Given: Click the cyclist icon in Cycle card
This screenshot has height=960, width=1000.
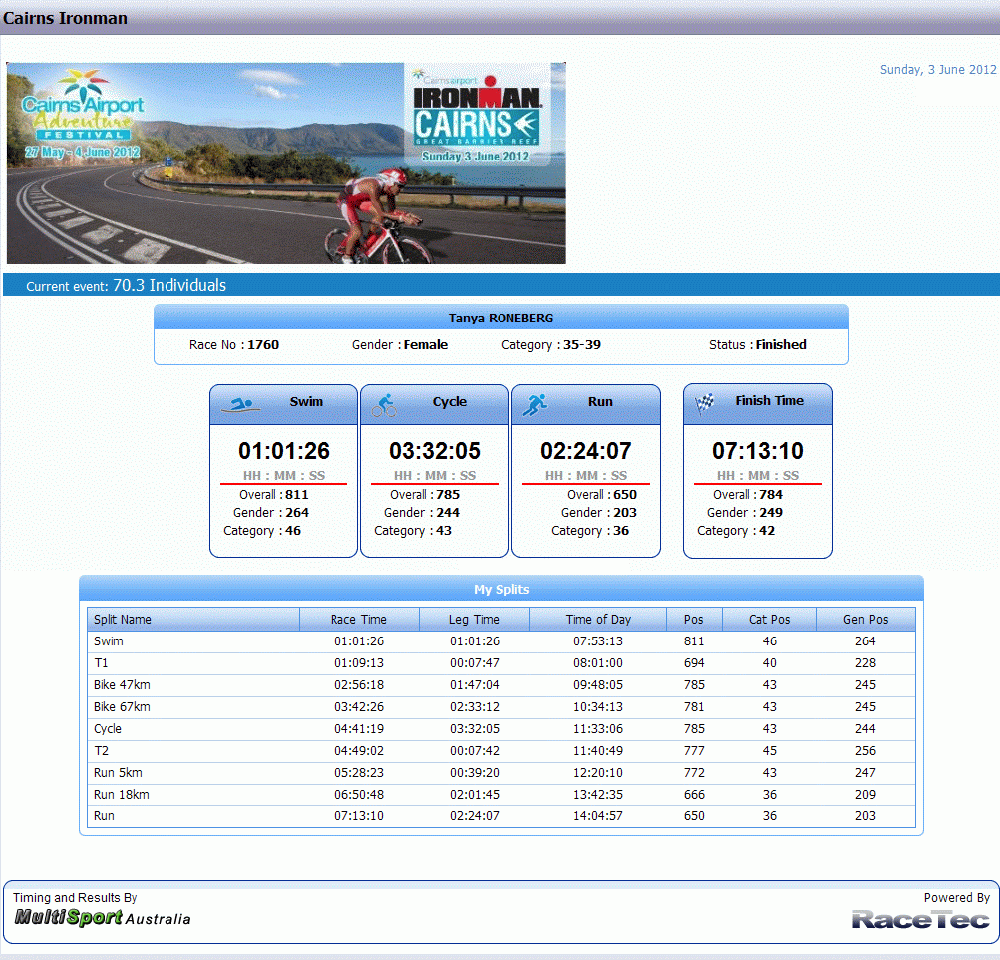Looking at the screenshot, I should click(385, 405).
